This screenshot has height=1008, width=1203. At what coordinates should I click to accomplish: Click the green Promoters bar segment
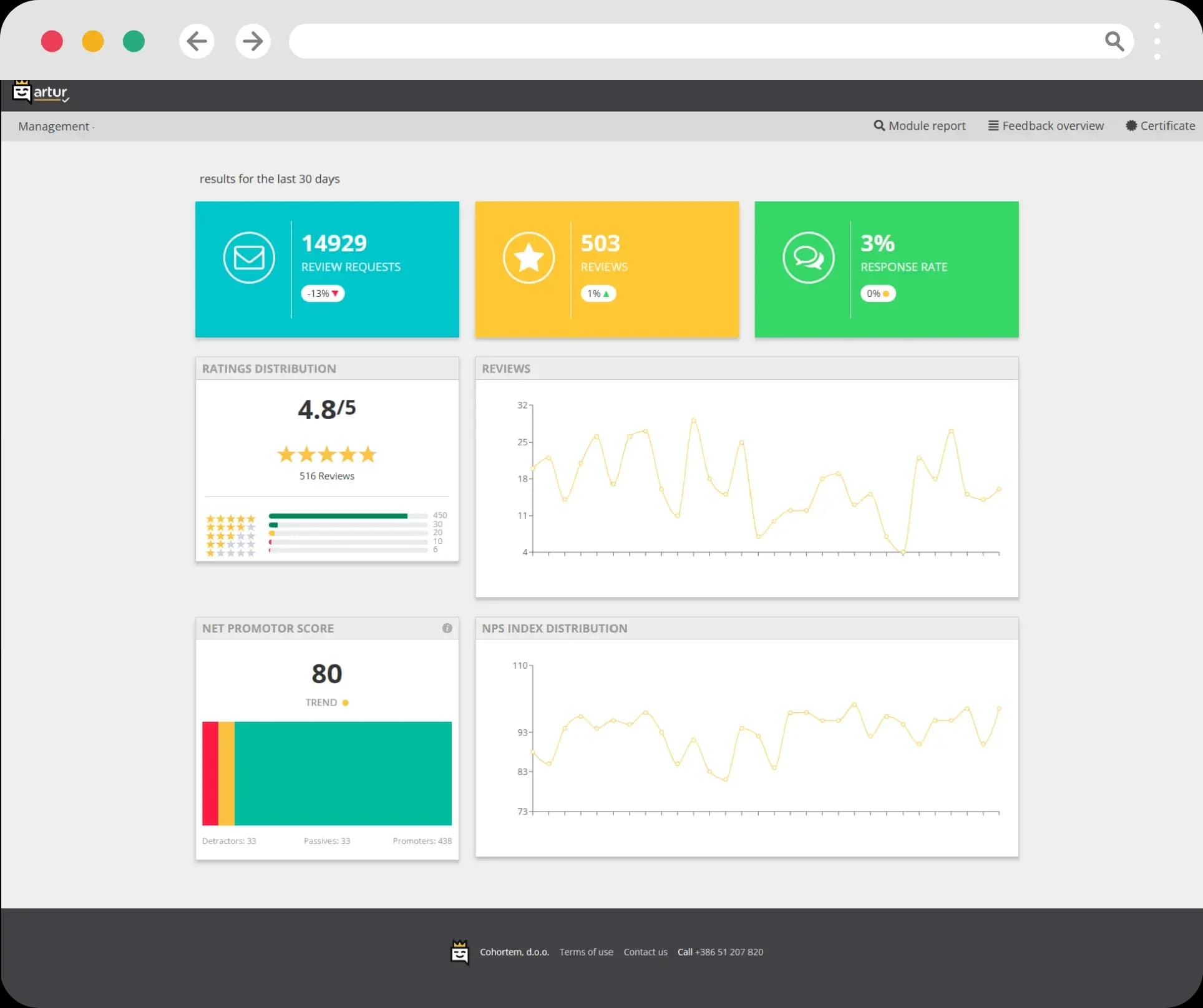[343, 773]
